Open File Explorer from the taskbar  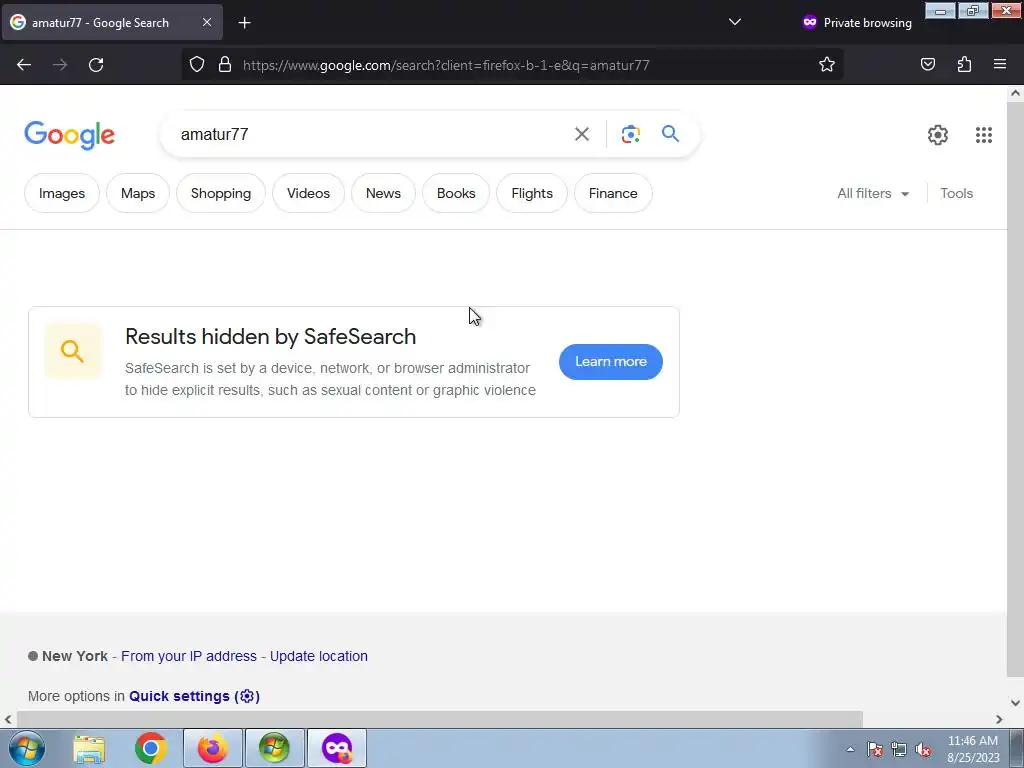89,748
